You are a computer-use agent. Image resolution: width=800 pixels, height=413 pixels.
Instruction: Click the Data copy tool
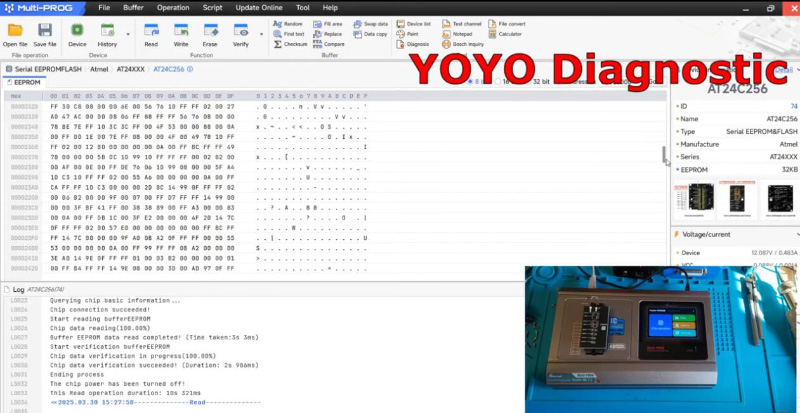370,34
